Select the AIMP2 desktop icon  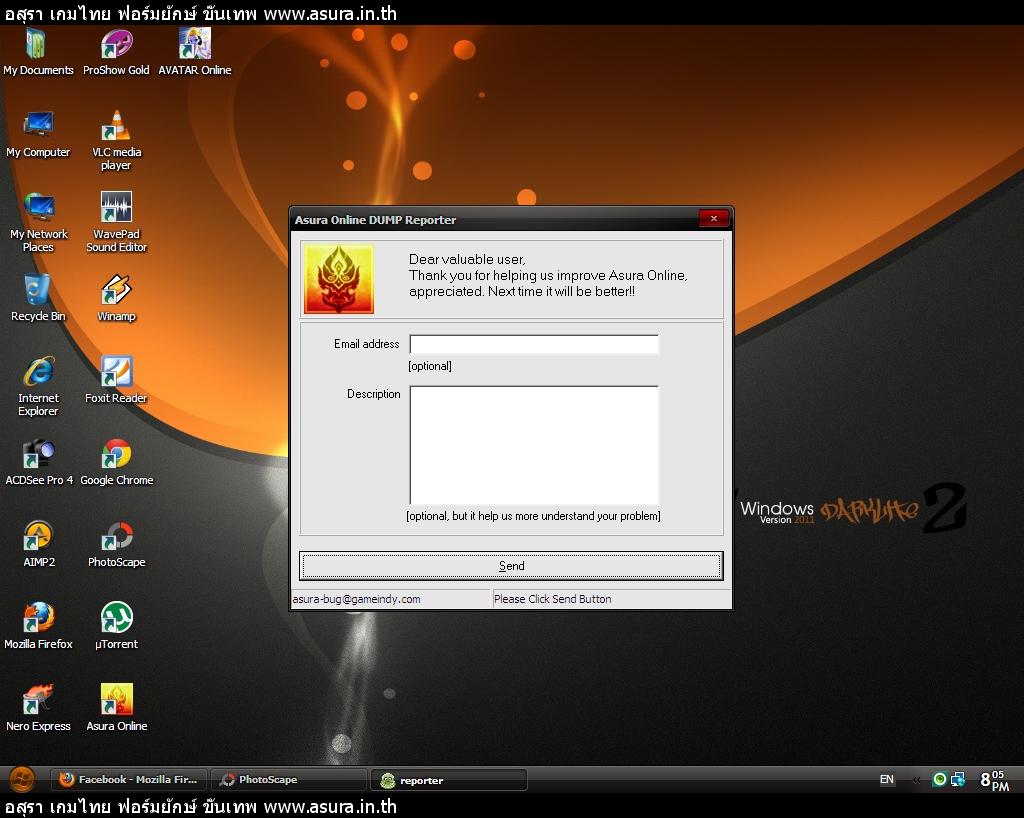[x=39, y=544]
